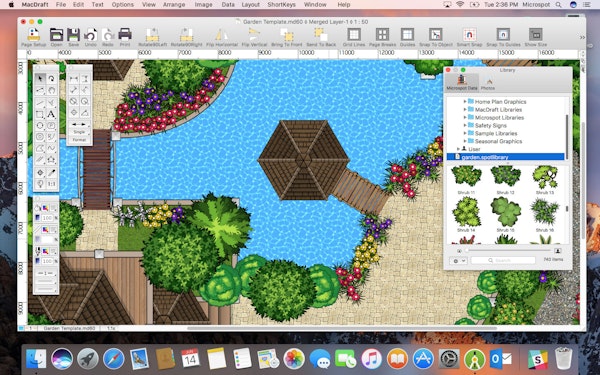Select the Shrub 15 library thumbnail
This screenshot has width=600, height=375.
(505, 214)
